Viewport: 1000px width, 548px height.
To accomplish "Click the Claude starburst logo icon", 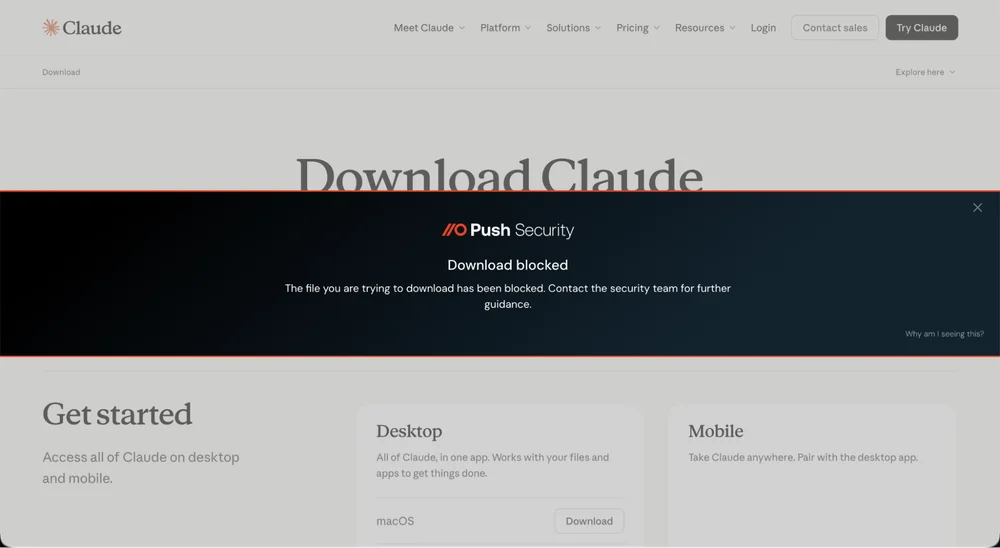I will (x=51, y=27).
